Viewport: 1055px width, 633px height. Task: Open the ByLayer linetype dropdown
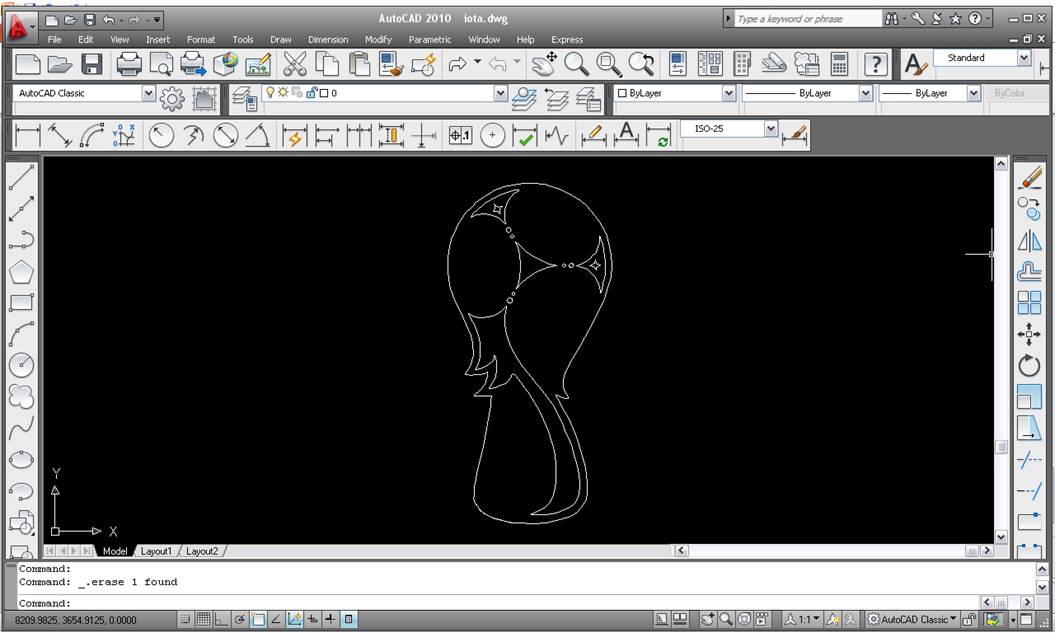[x=866, y=93]
